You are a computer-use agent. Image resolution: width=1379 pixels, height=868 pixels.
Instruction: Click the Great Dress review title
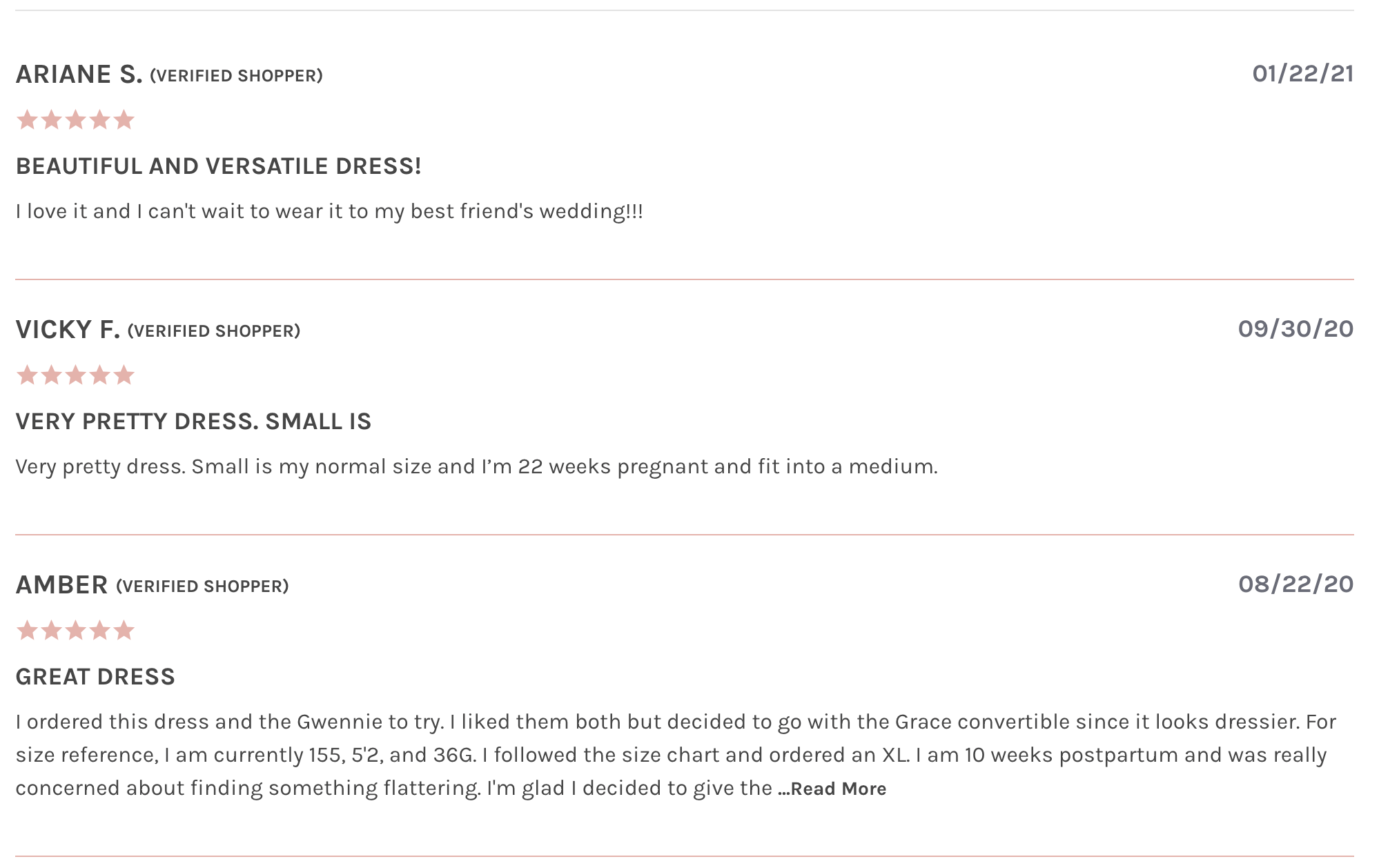[95, 677]
